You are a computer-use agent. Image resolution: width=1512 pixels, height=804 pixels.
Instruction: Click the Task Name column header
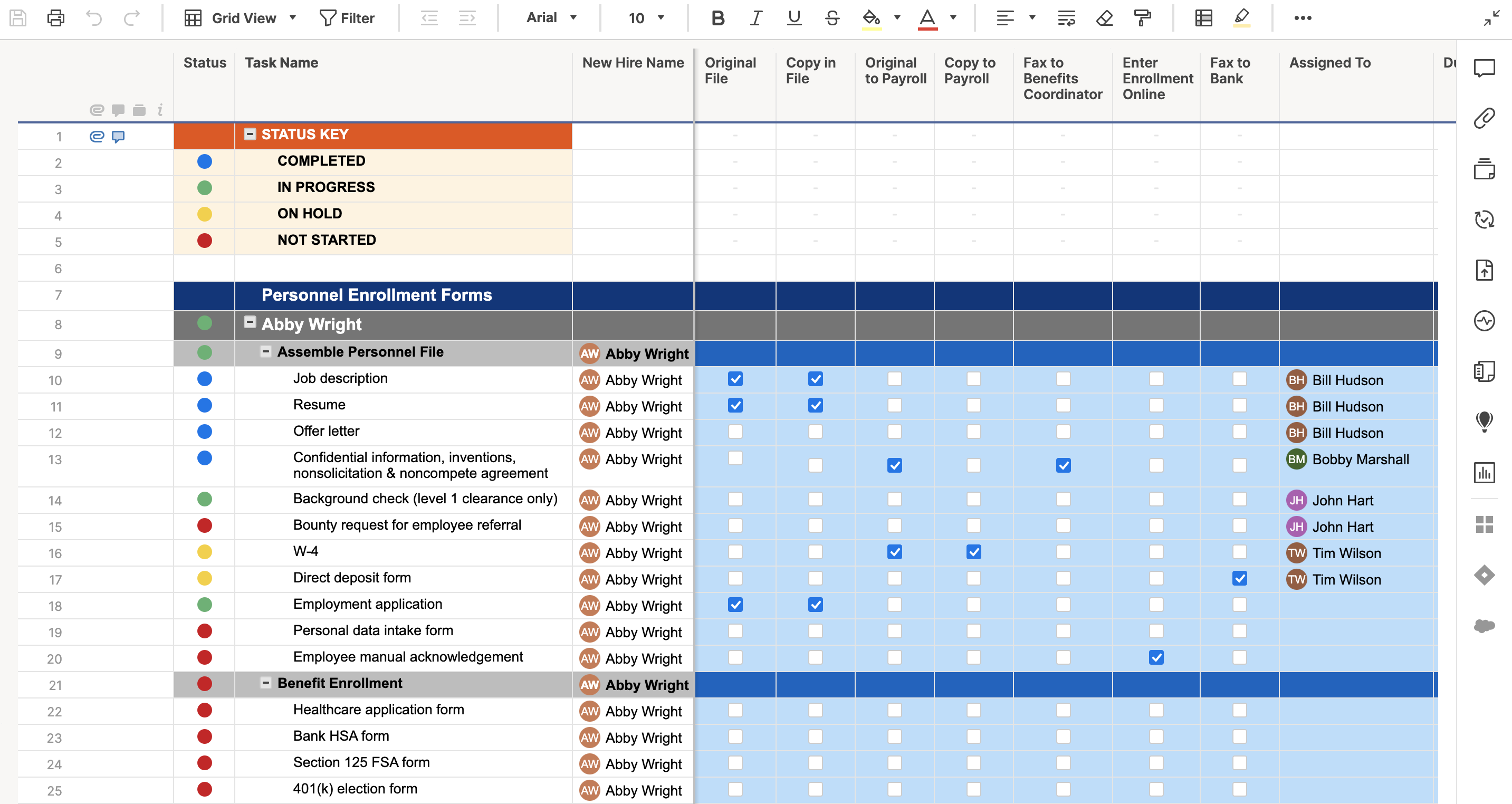tap(281, 63)
